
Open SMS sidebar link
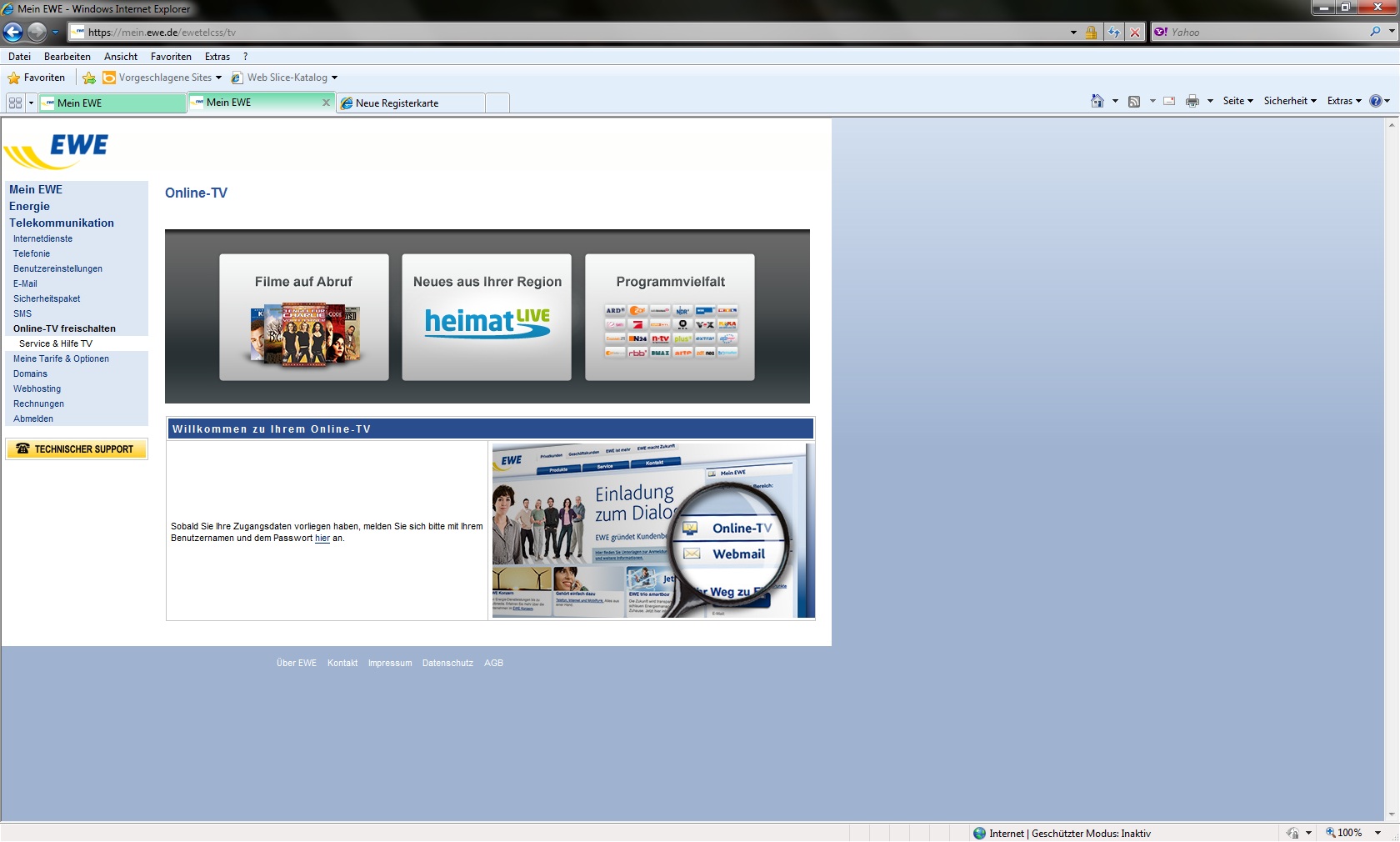[22, 313]
